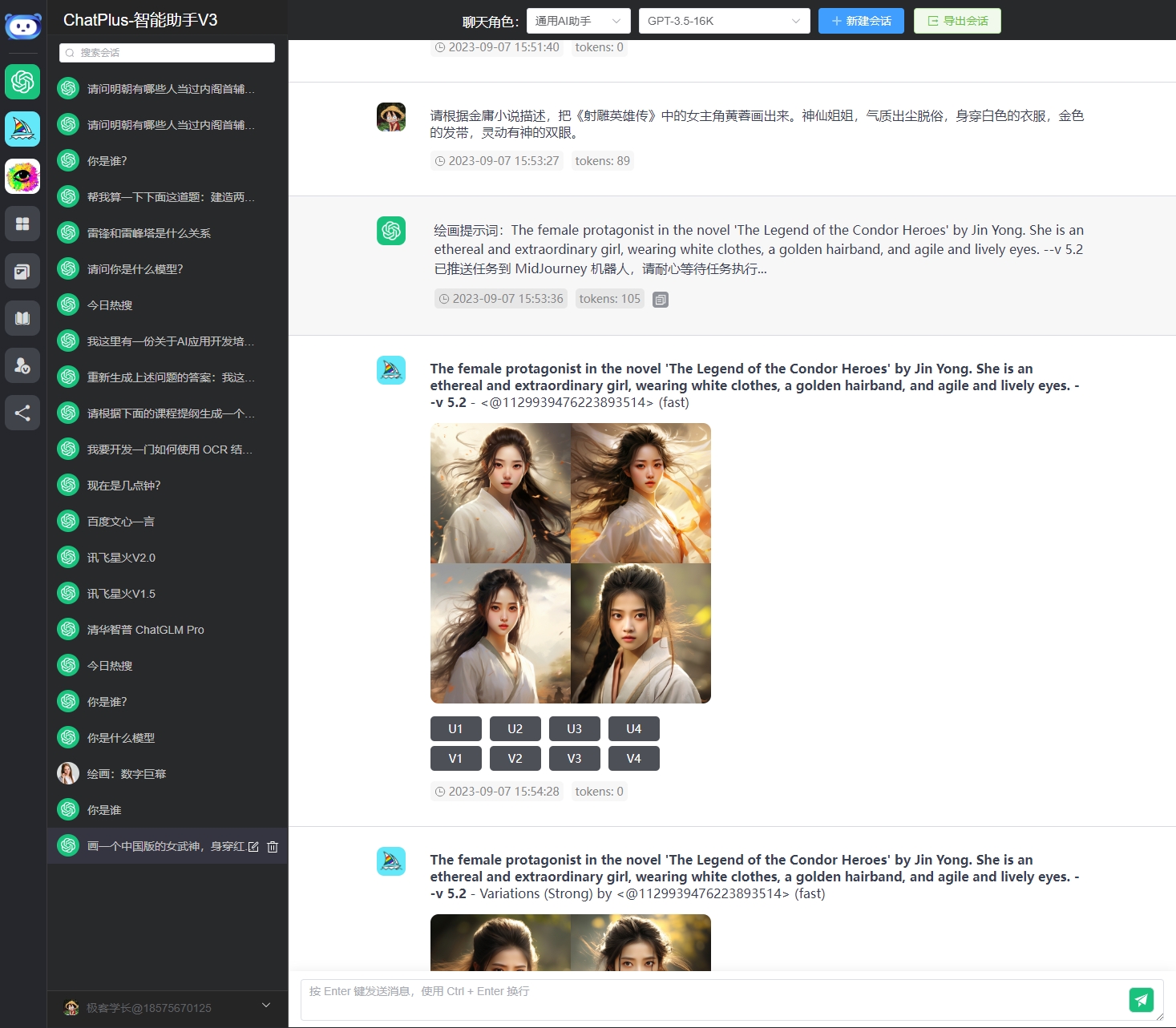Open conversation 百度文心一言
This screenshot has width=1176, height=1028.
[167, 521]
